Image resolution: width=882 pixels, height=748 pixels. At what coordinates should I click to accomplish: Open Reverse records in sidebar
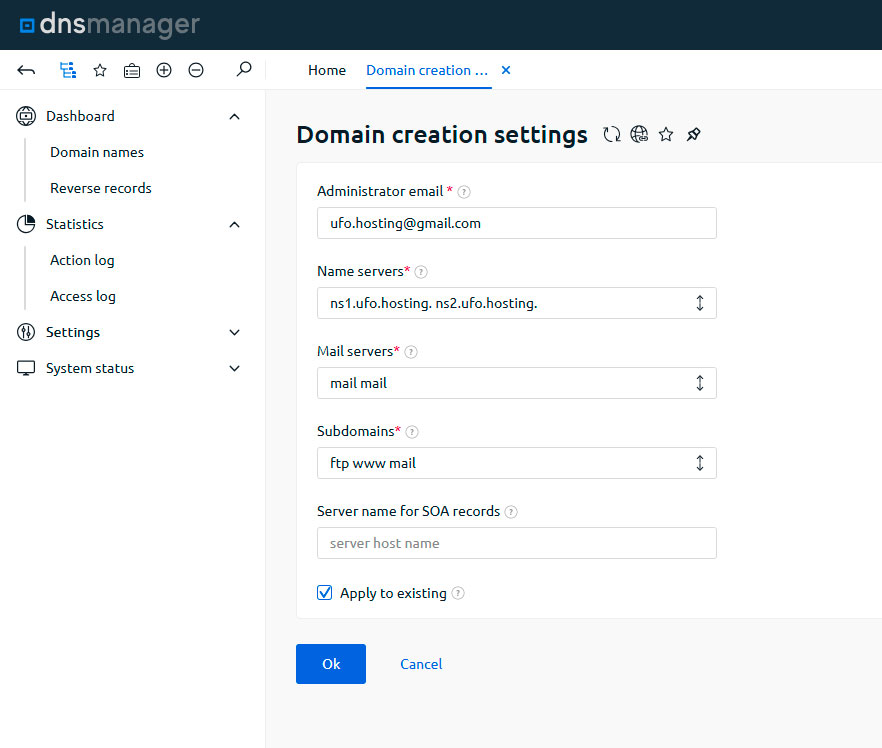click(101, 188)
